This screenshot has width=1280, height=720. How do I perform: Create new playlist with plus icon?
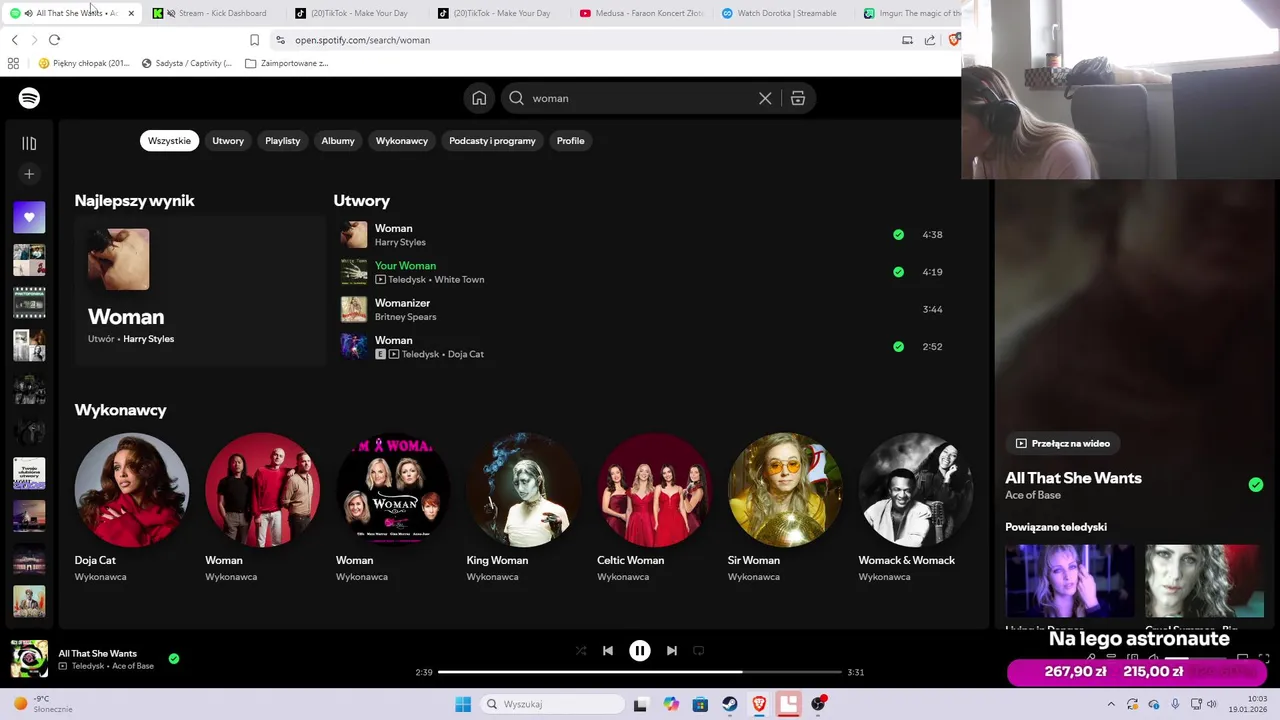click(x=29, y=174)
